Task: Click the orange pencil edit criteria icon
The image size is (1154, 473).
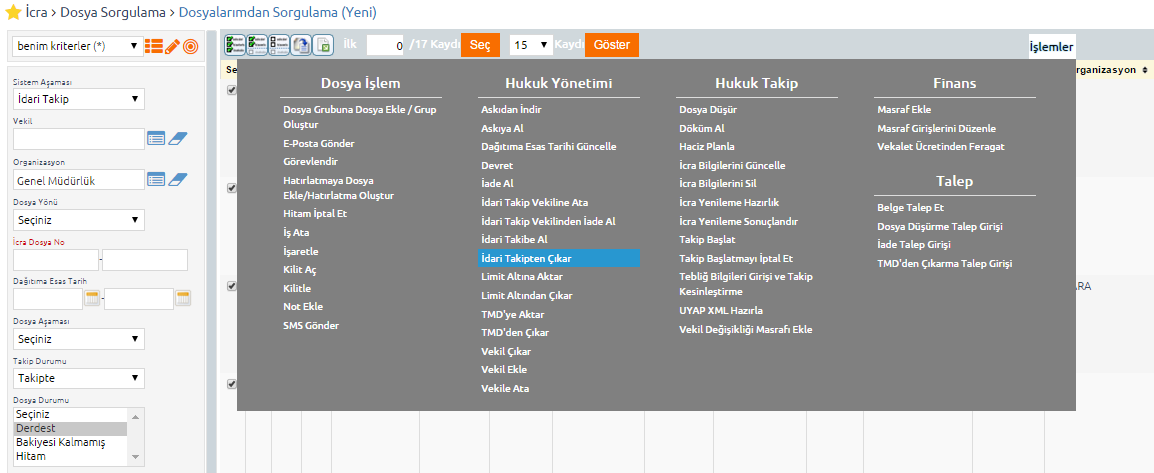Action: tap(172, 46)
